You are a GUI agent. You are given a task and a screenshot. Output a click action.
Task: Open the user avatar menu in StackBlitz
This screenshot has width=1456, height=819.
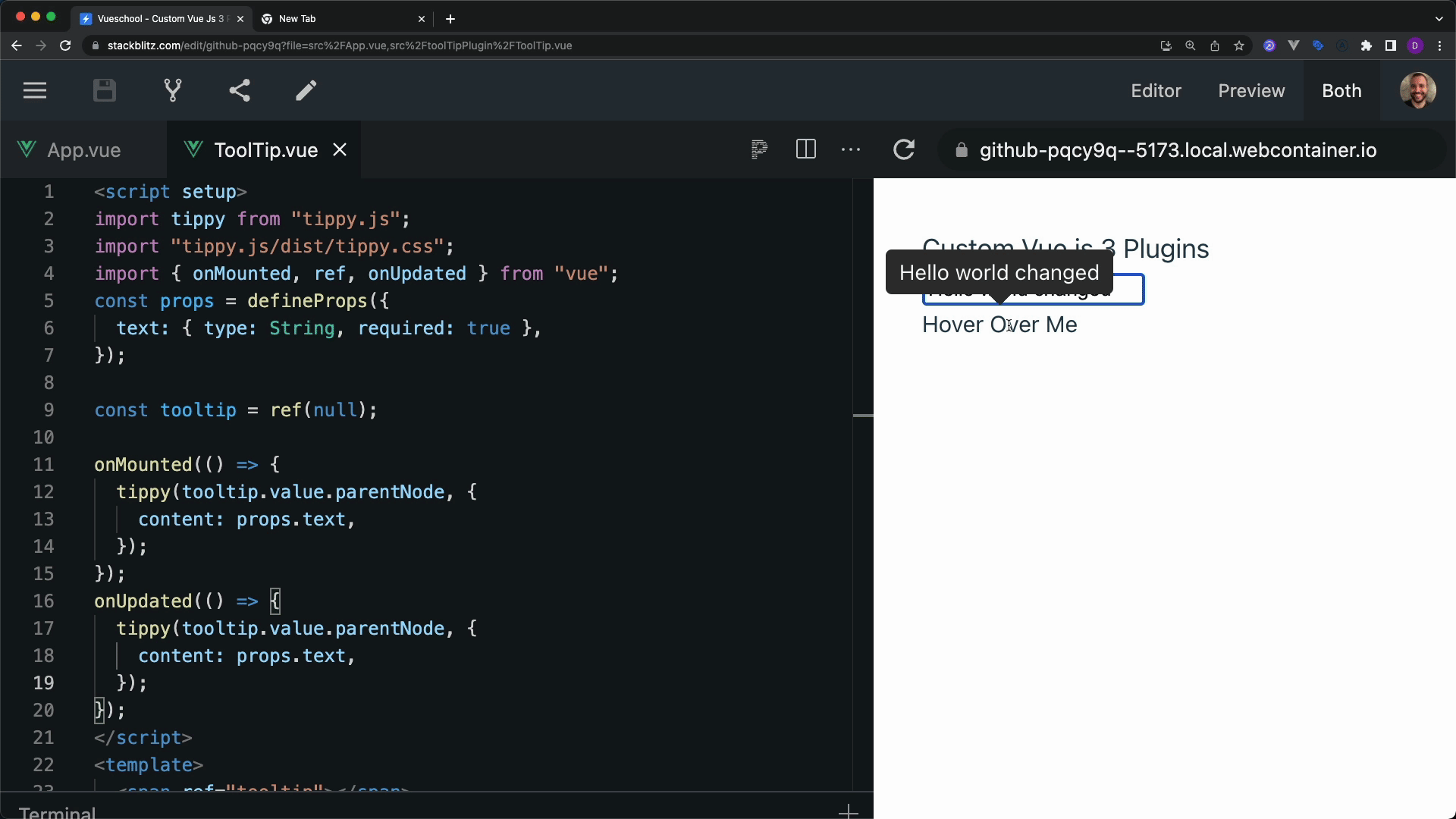click(x=1418, y=91)
